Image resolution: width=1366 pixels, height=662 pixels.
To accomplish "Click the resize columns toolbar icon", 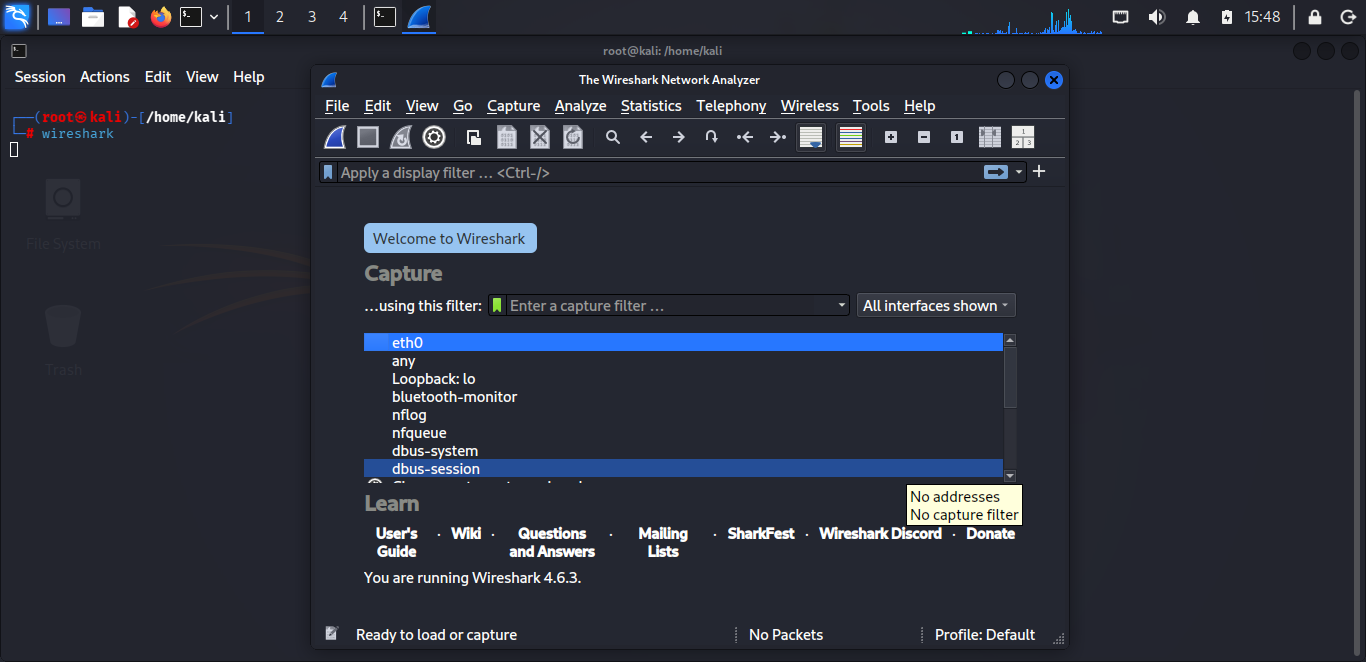I will [x=990, y=137].
